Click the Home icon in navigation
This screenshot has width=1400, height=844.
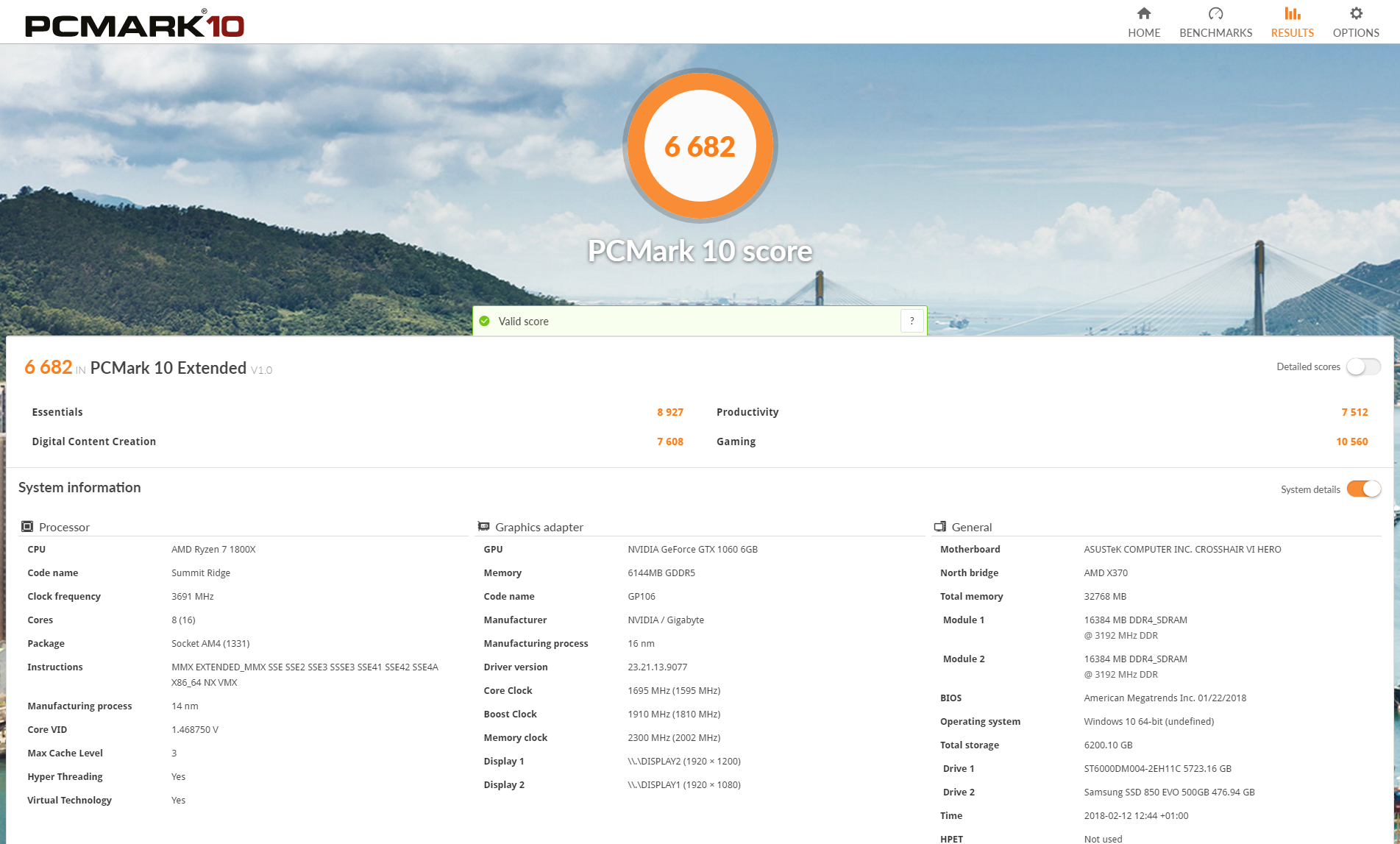pyautogui.click(x=1143, y=13)
